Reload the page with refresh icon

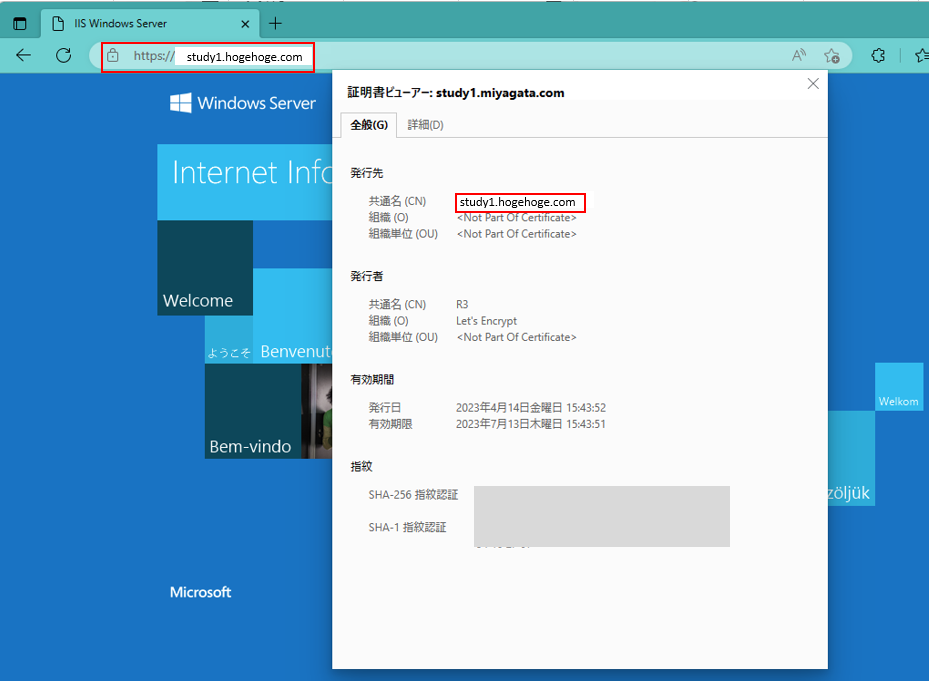point(63,56)
